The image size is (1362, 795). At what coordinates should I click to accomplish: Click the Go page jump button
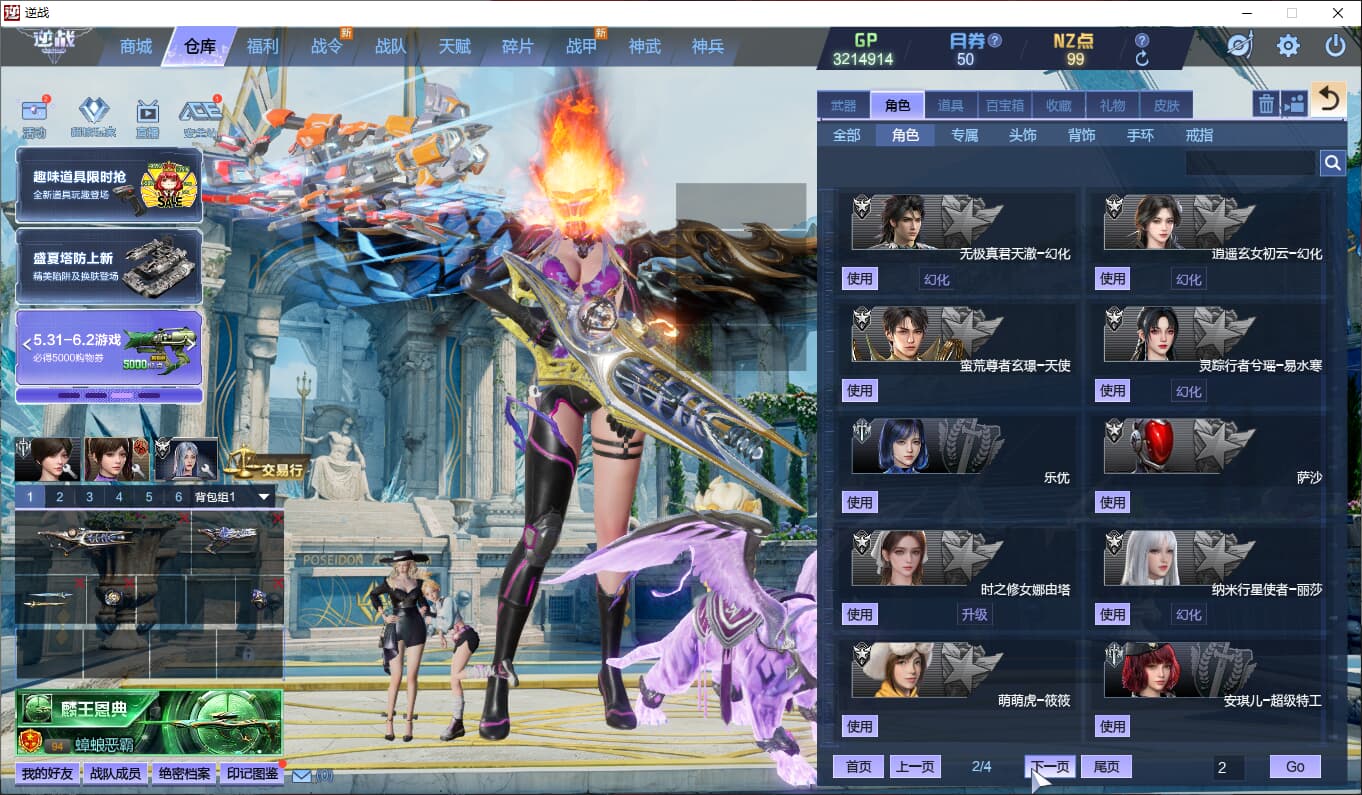tap(1295, 766)
